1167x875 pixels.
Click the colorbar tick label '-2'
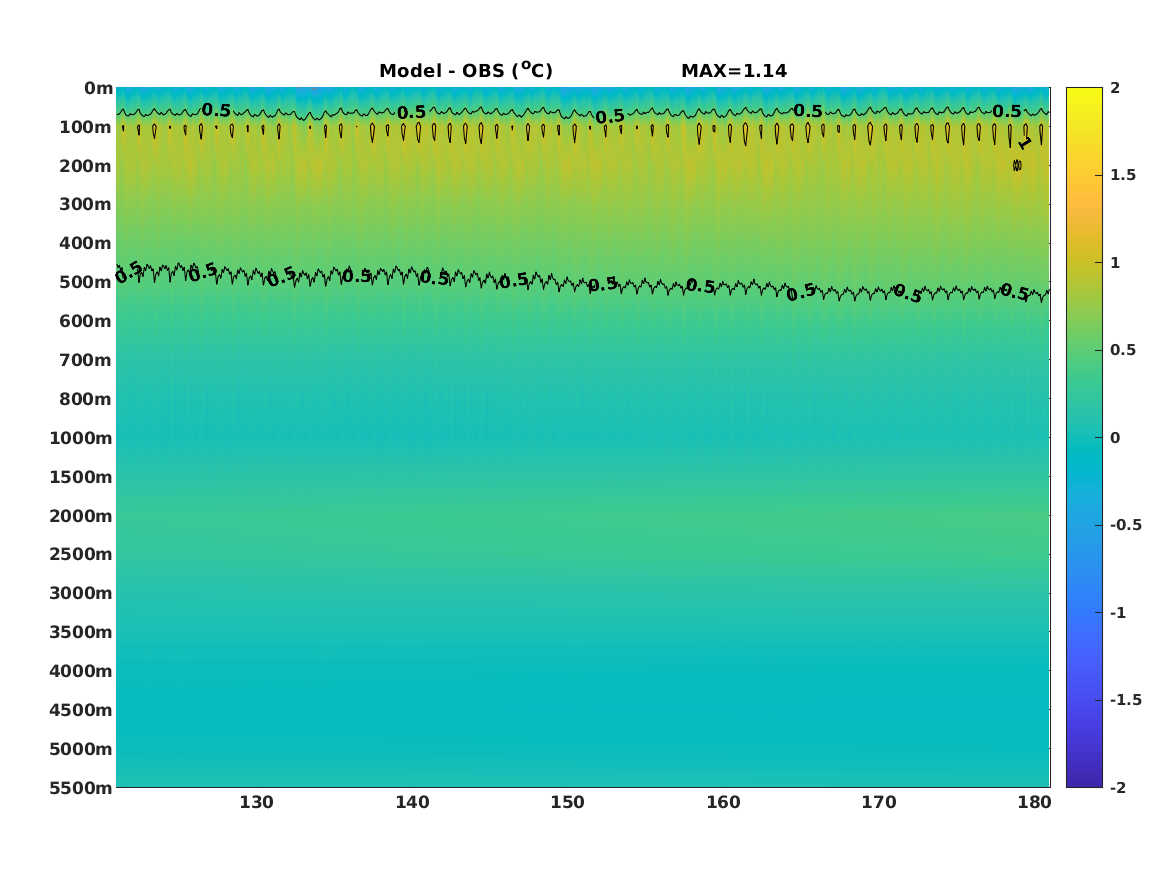coord(1118,787)
